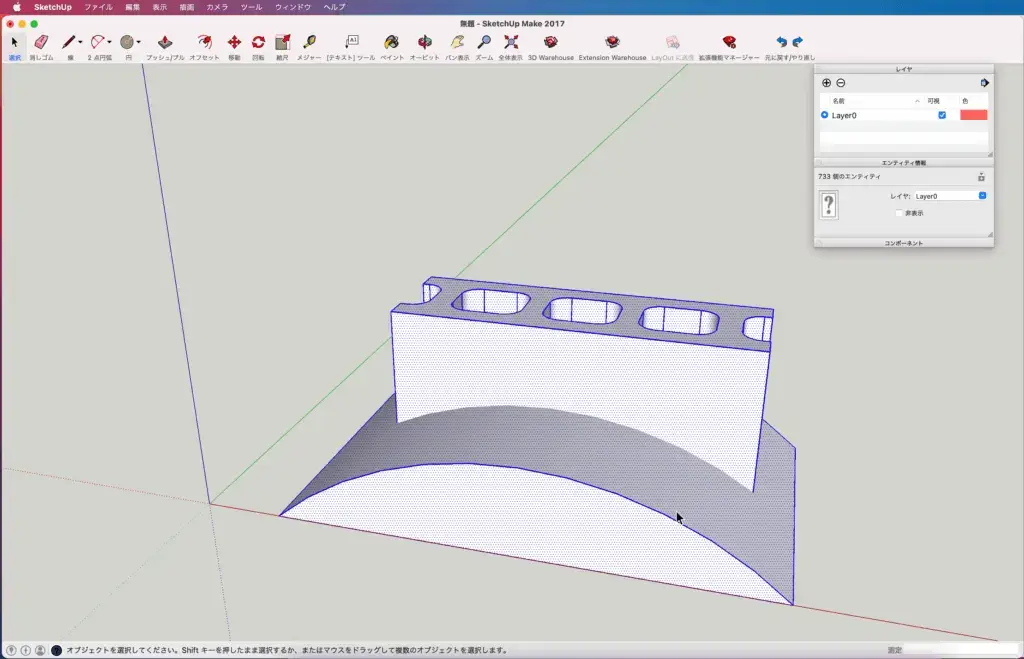Viewport: 1024px width, 659px height.
Task: Click the Layer0 red color swatch
Action: [x=973, y=115]
